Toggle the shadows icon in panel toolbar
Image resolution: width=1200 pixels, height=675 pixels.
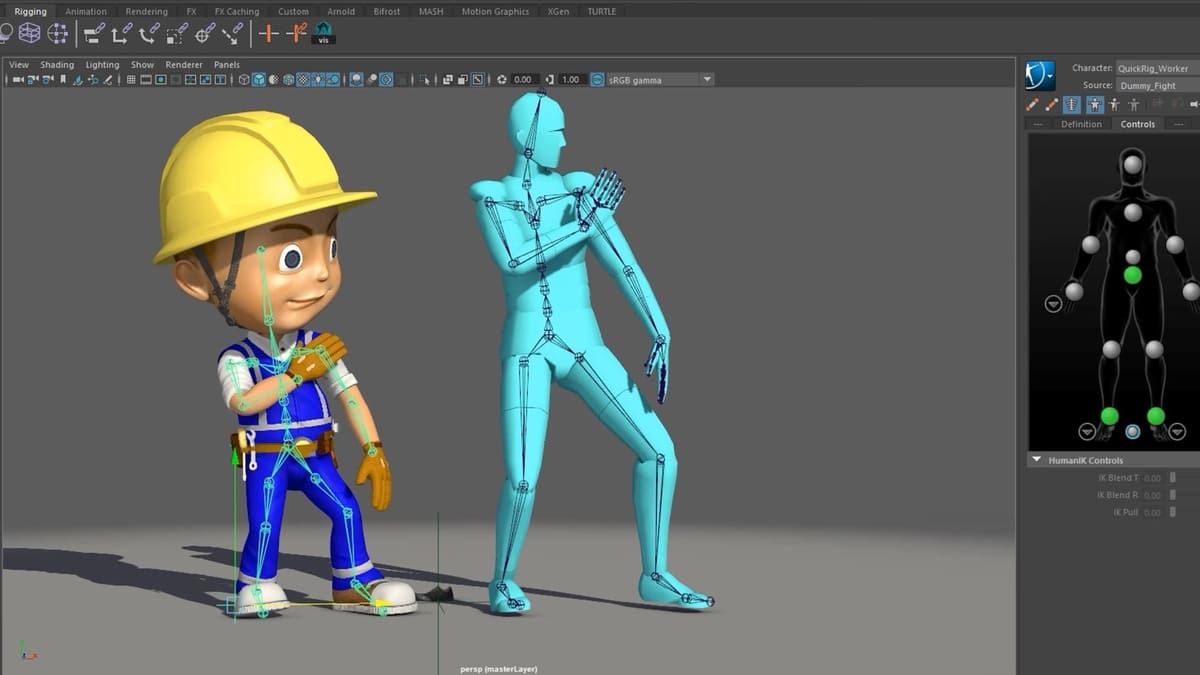[333, 79]
